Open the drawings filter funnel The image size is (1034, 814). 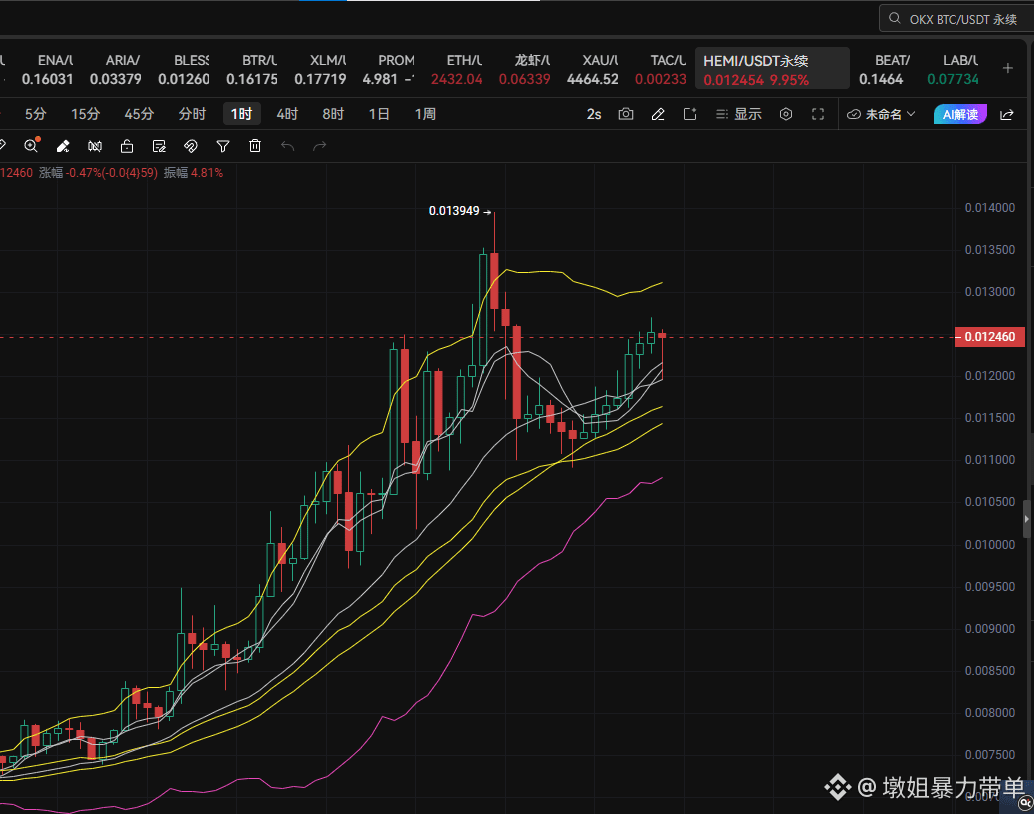coord(223,146)
